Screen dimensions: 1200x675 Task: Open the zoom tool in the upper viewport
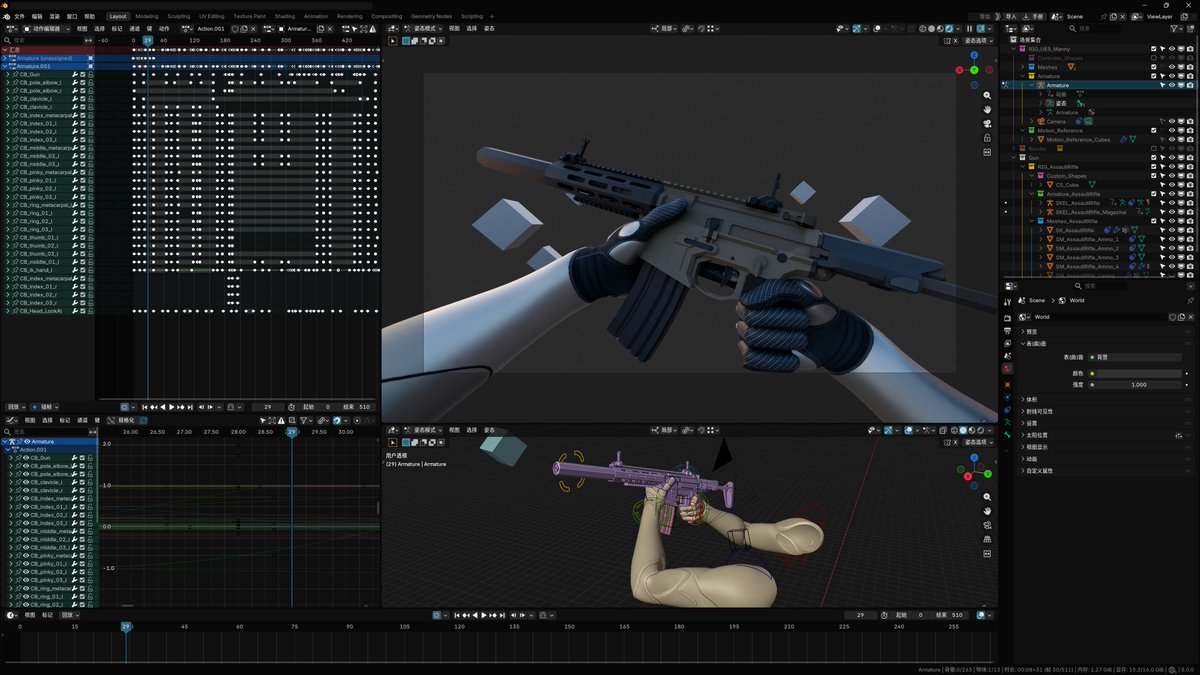click(x=988, y=94)
